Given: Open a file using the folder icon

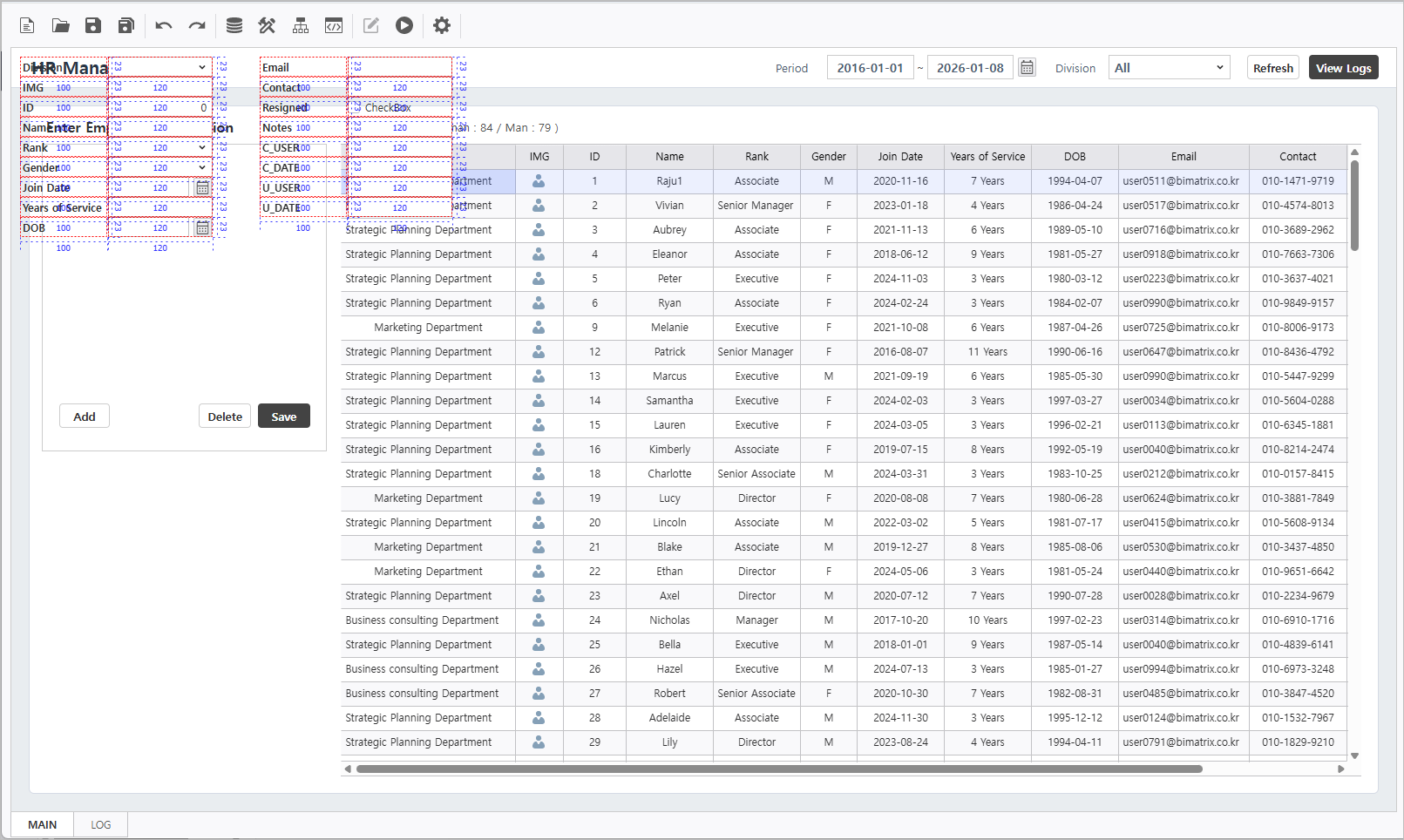Looking at the screenshot, I should pyautogui.click(x=60, y=26).
